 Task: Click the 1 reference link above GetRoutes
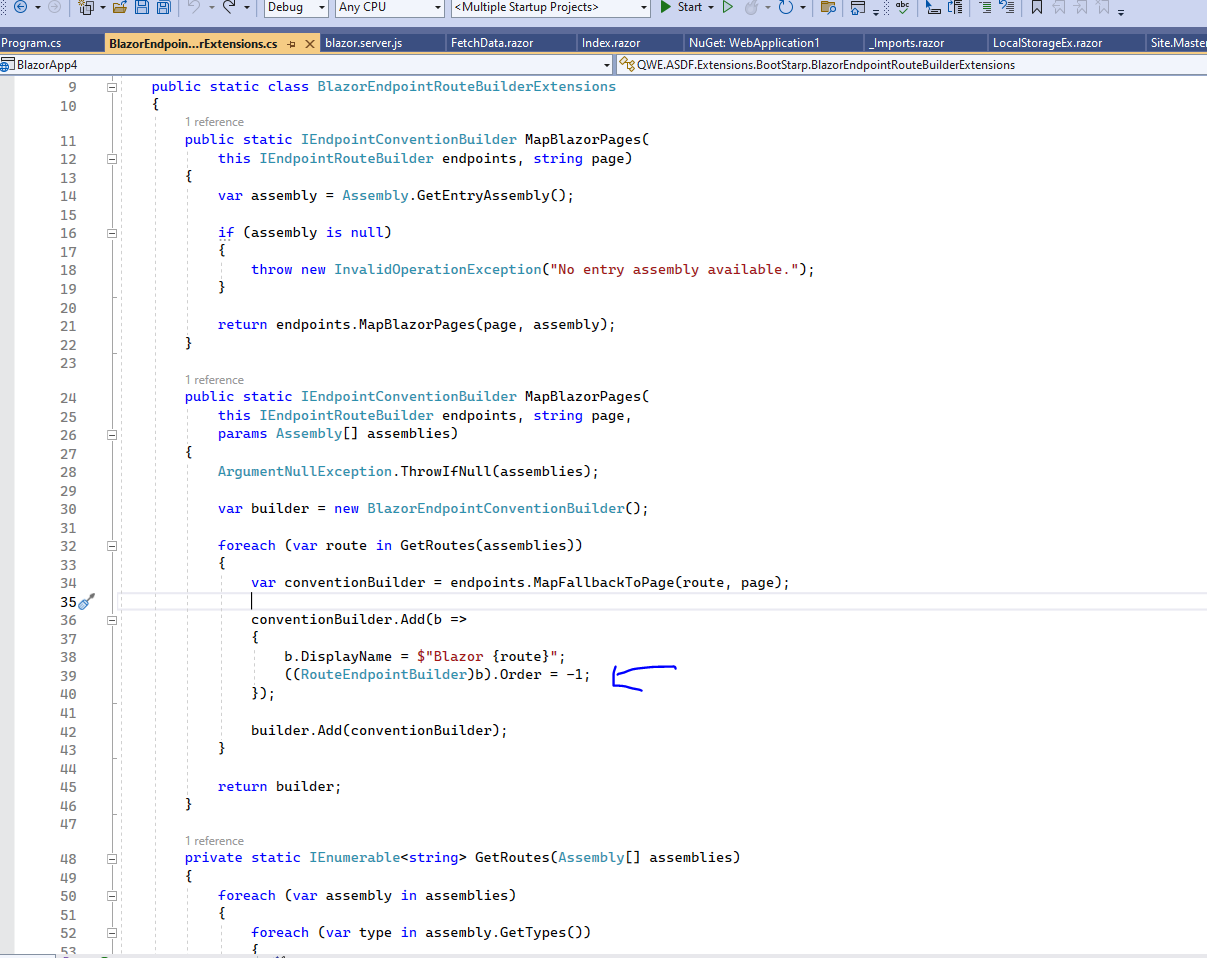[x=213, y=840]
